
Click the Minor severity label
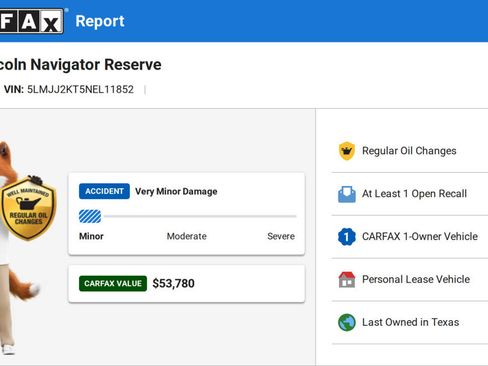(x=91, y=236)
